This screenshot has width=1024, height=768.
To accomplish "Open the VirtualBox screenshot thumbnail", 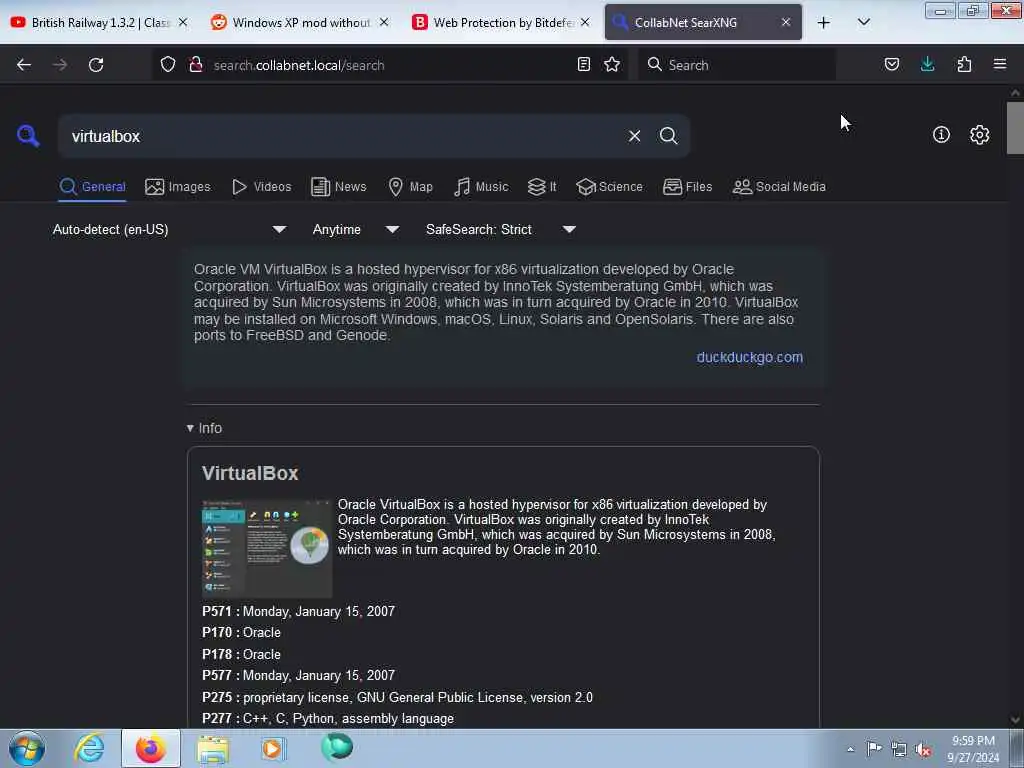I will point(266,549).
